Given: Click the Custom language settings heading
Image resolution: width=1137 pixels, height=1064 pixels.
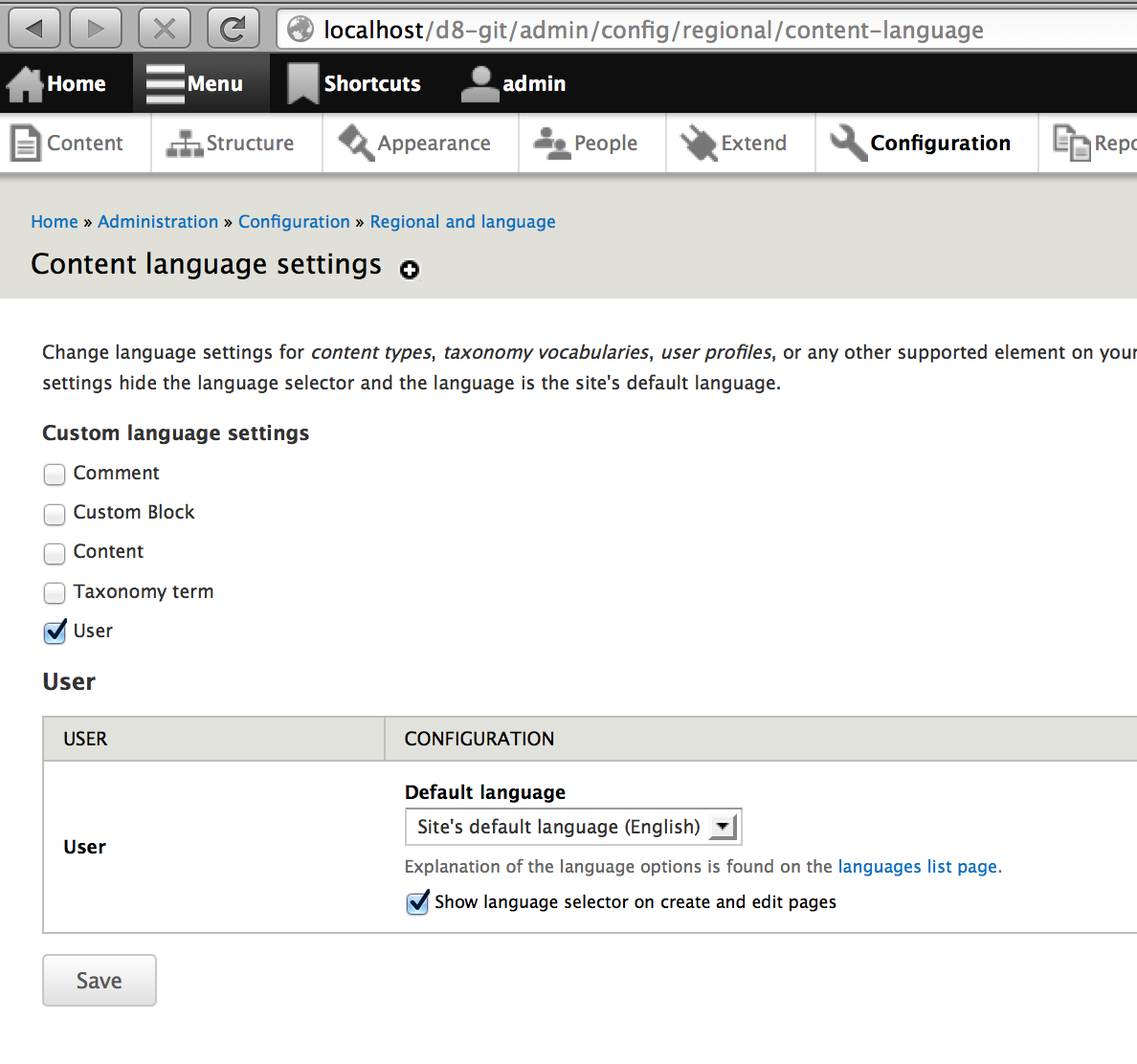Looking at the screenshot, I should pyautogui.click(x=175, y=432).
